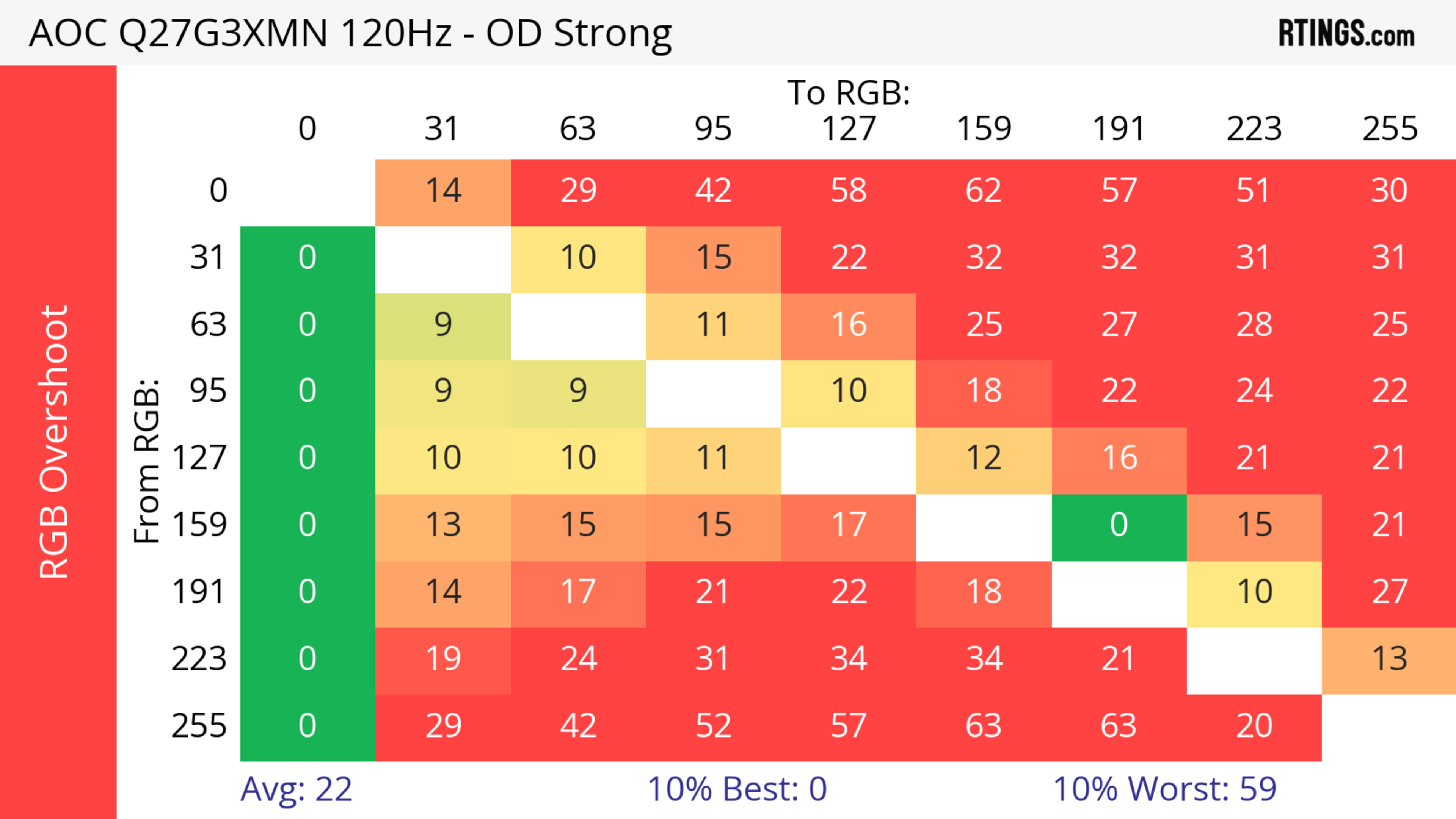Click the column header 255
The width and height of the screenshot is (1456, 819).
point(1389,129)
